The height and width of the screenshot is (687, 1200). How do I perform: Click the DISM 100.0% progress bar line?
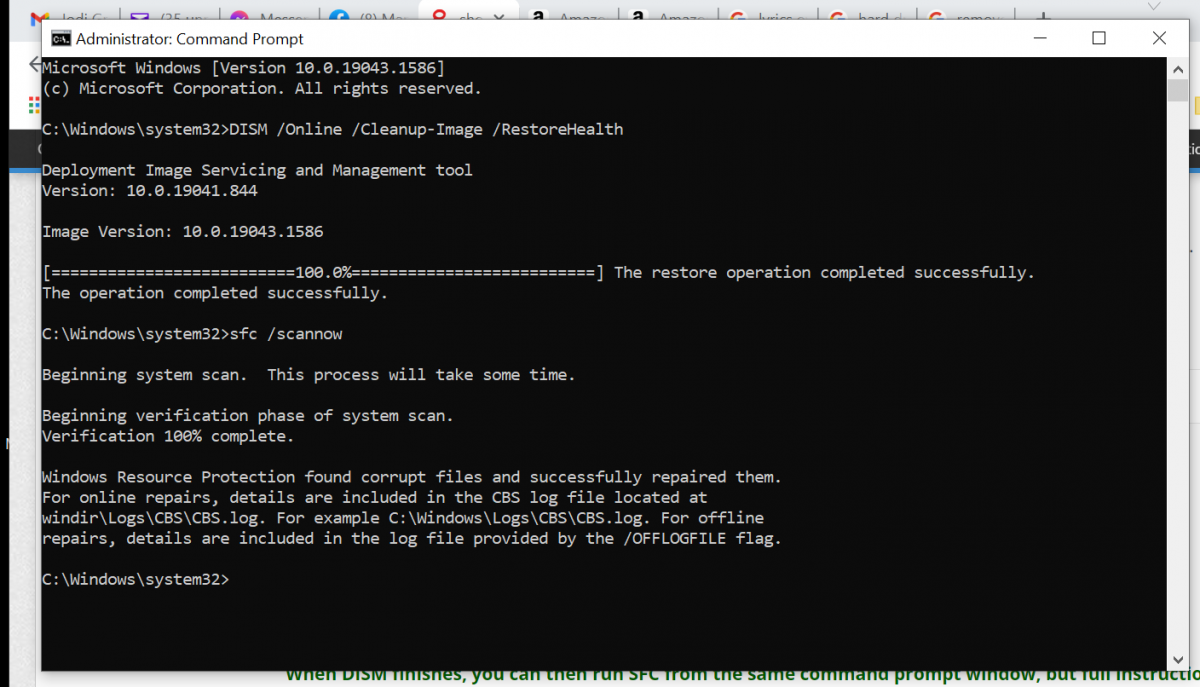(x=323, y=272)
